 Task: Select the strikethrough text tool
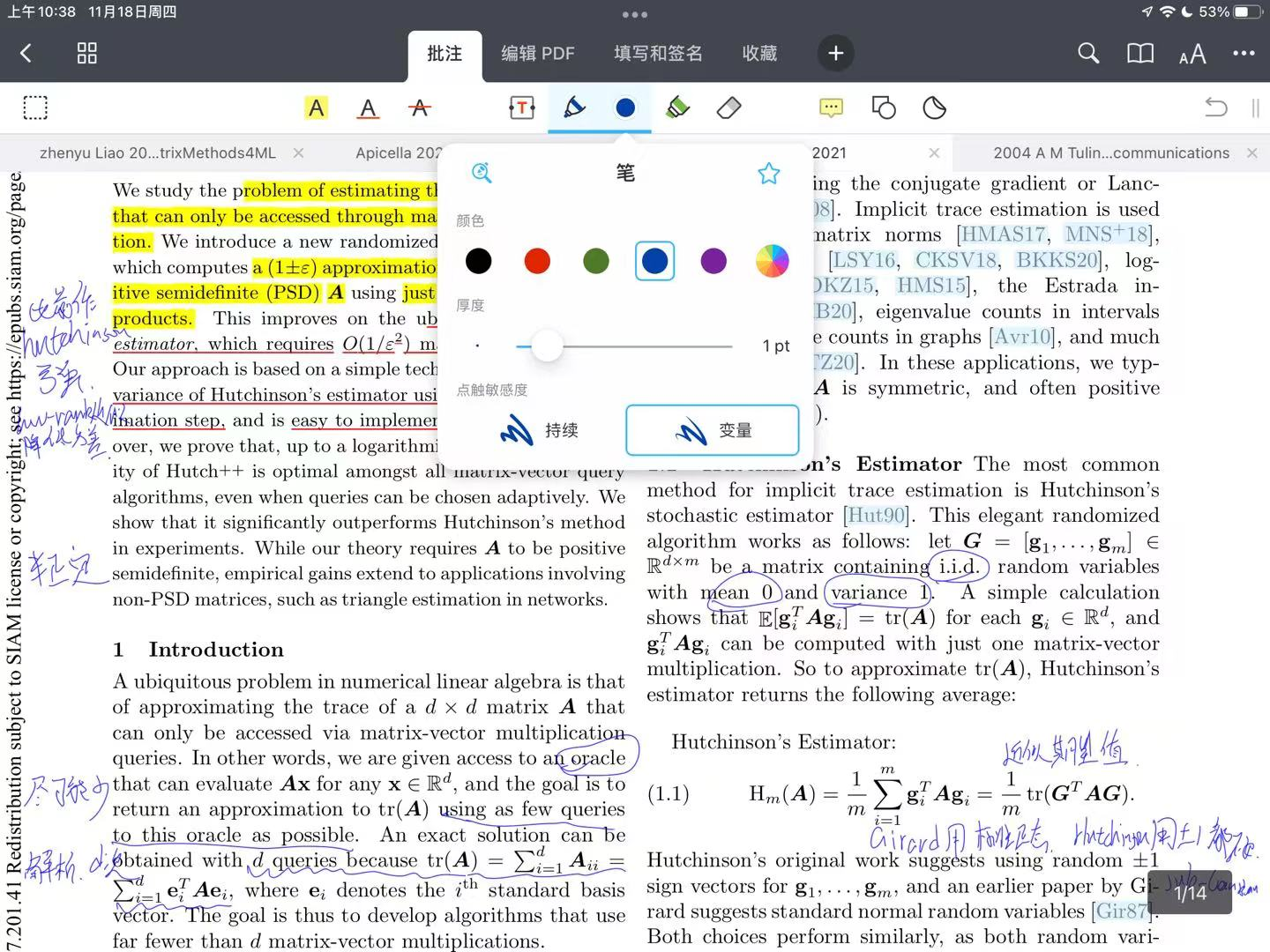pyautogui.click(x=420, y=108)
